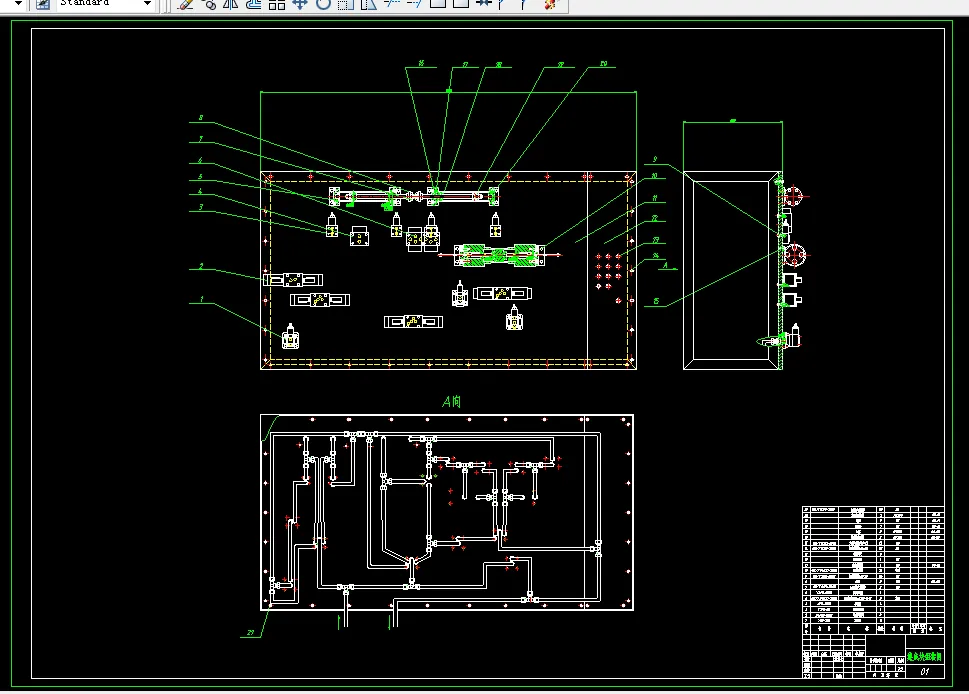Select part balloon number 7
Viewport: 969px width, 694px height.
point(201,139)
